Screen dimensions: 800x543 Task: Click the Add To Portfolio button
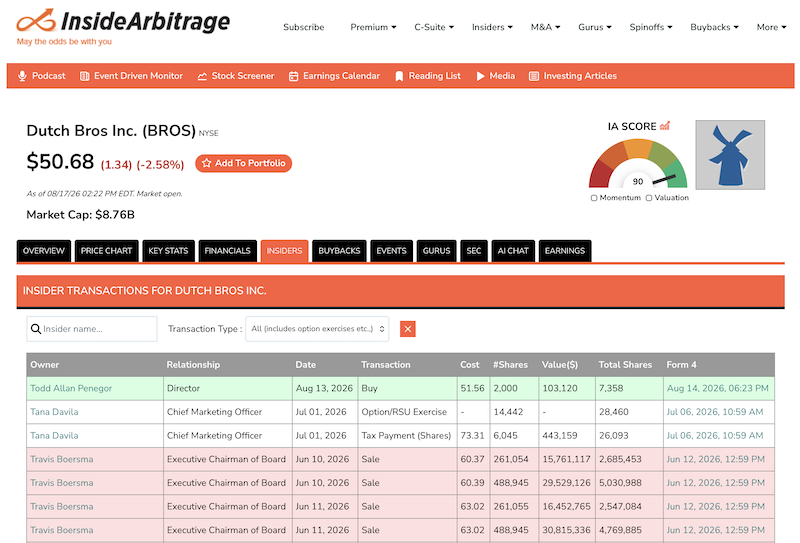[x=243, y=163]
